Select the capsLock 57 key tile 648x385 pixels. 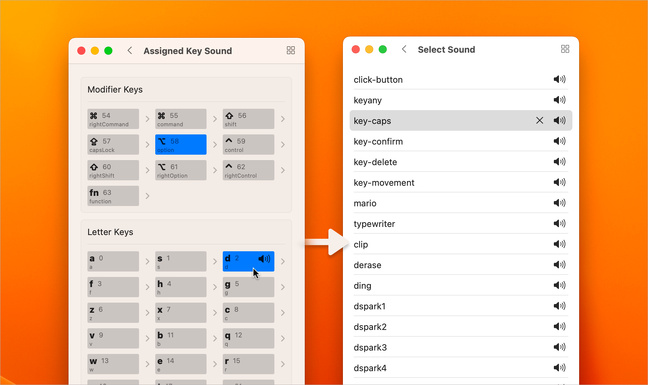pos(113,145)
